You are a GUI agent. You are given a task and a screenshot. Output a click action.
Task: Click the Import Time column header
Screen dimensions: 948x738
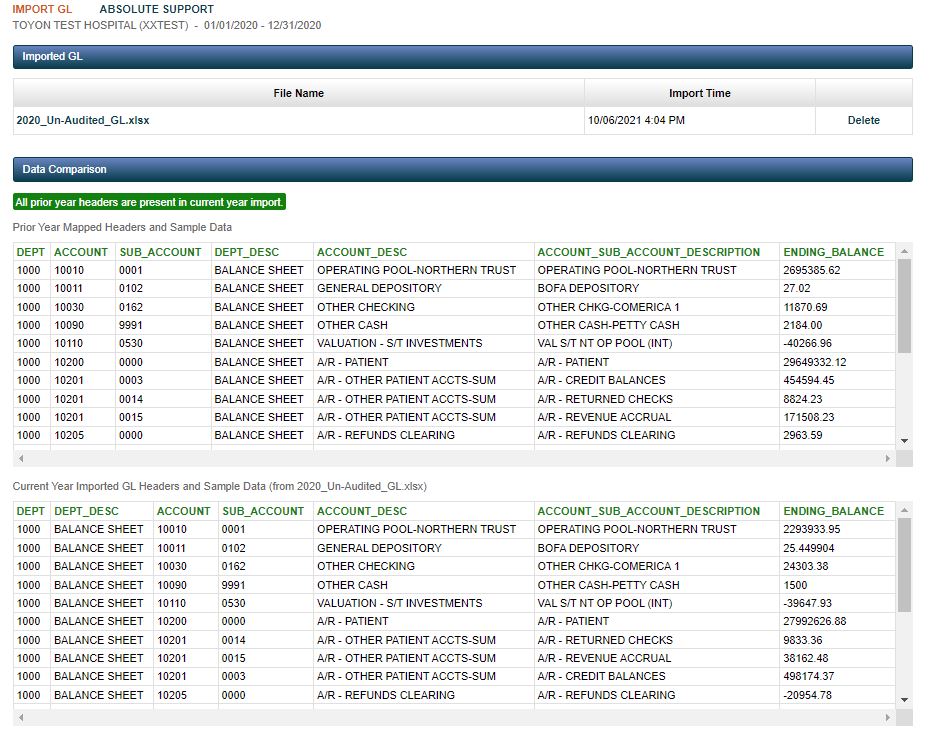click(x=700, y=93)
